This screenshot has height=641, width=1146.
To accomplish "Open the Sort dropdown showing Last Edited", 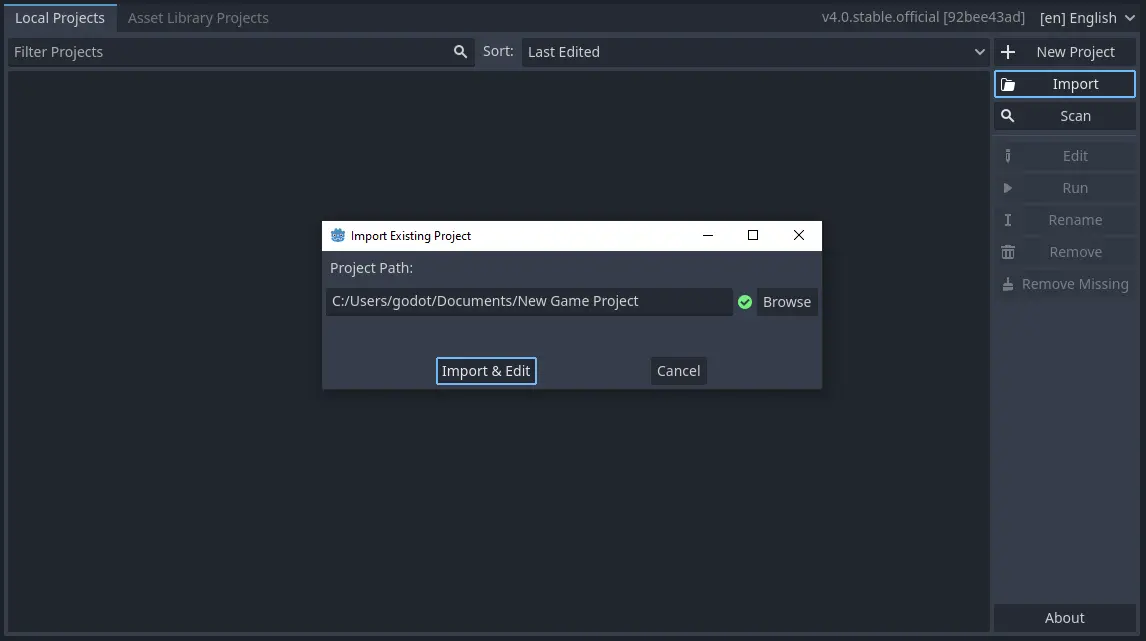I will click(756, 52).
